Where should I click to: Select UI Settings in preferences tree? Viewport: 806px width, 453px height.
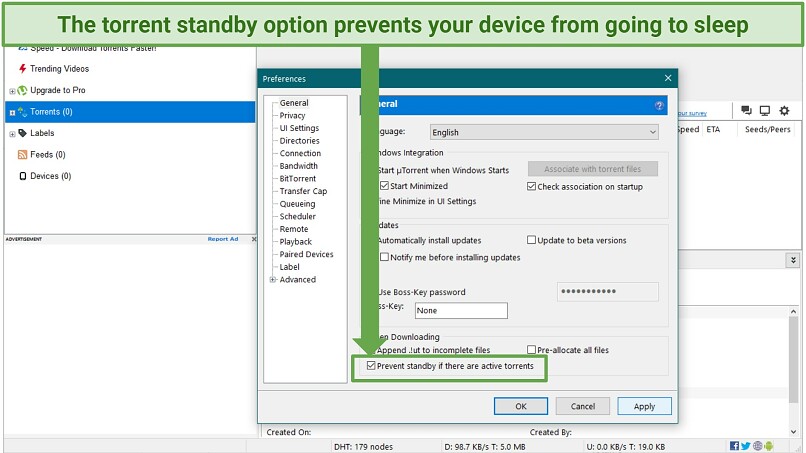299,128
